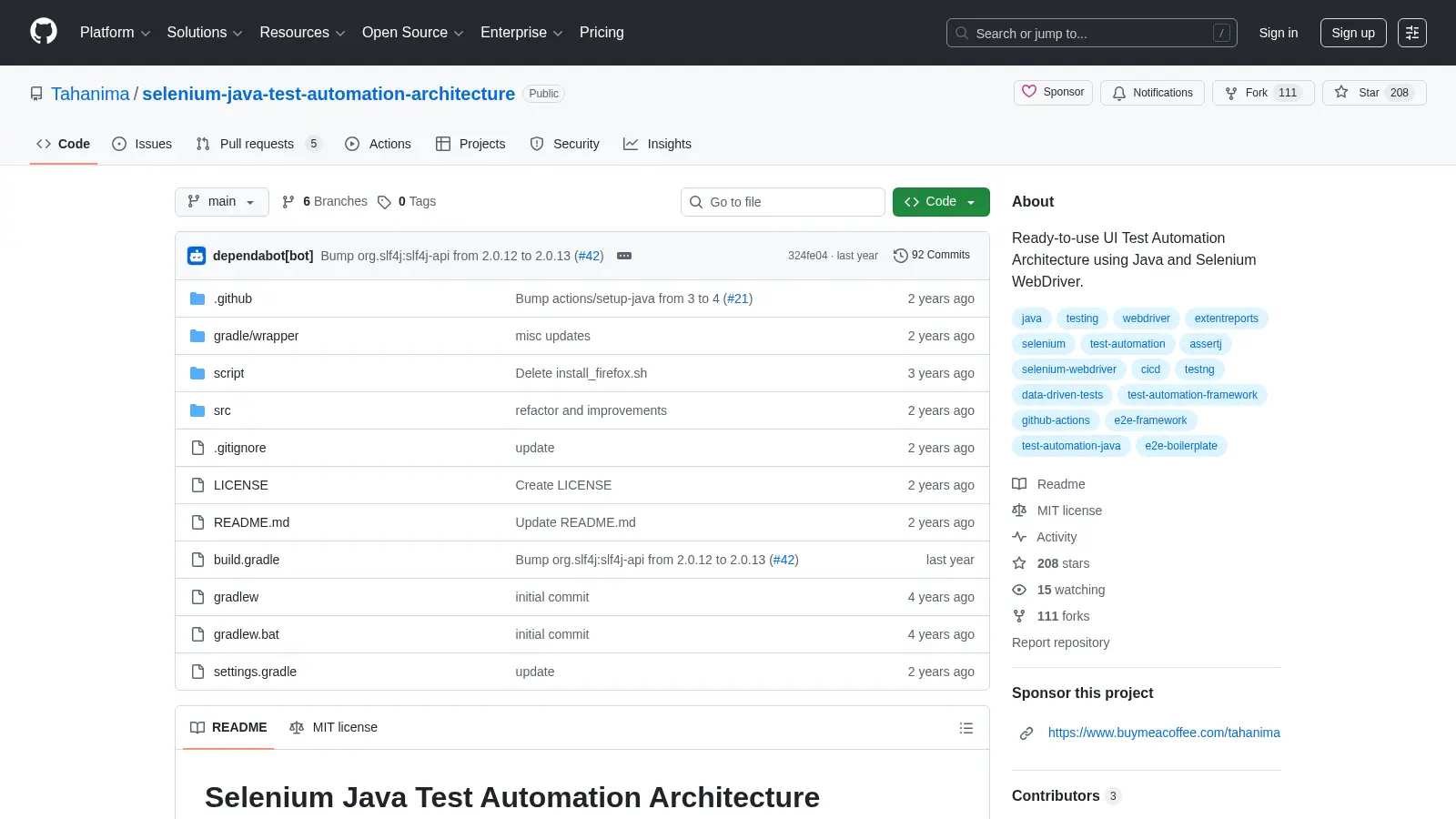Open the commit details ellipsis icon
Screen dimensions: 1456x819
pyautogui.click(x=624, y=256)
